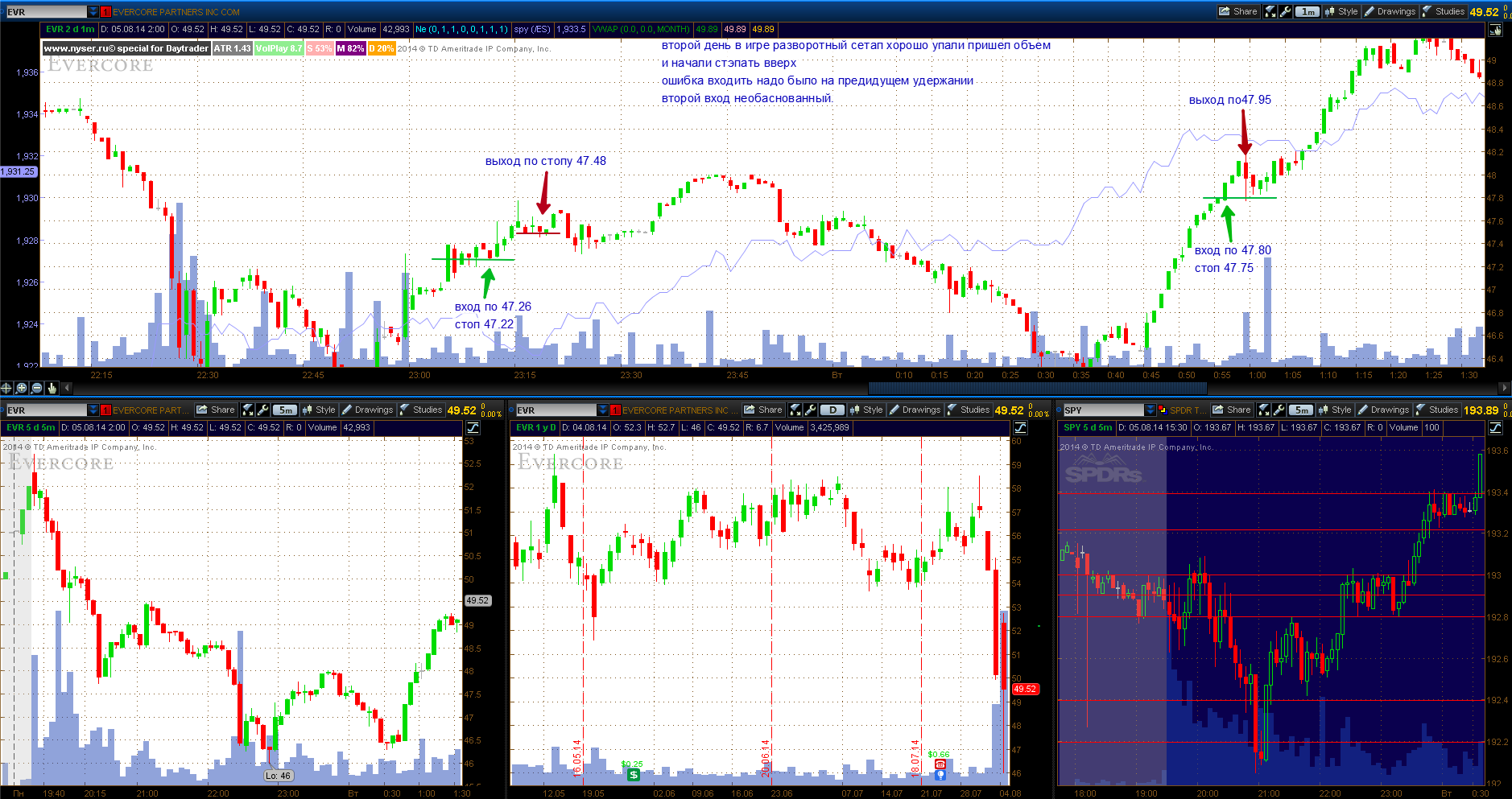Open 5m timeframe selector on EVR chart
This screenshot has height=799, width=1512.
tap(285, 410)
